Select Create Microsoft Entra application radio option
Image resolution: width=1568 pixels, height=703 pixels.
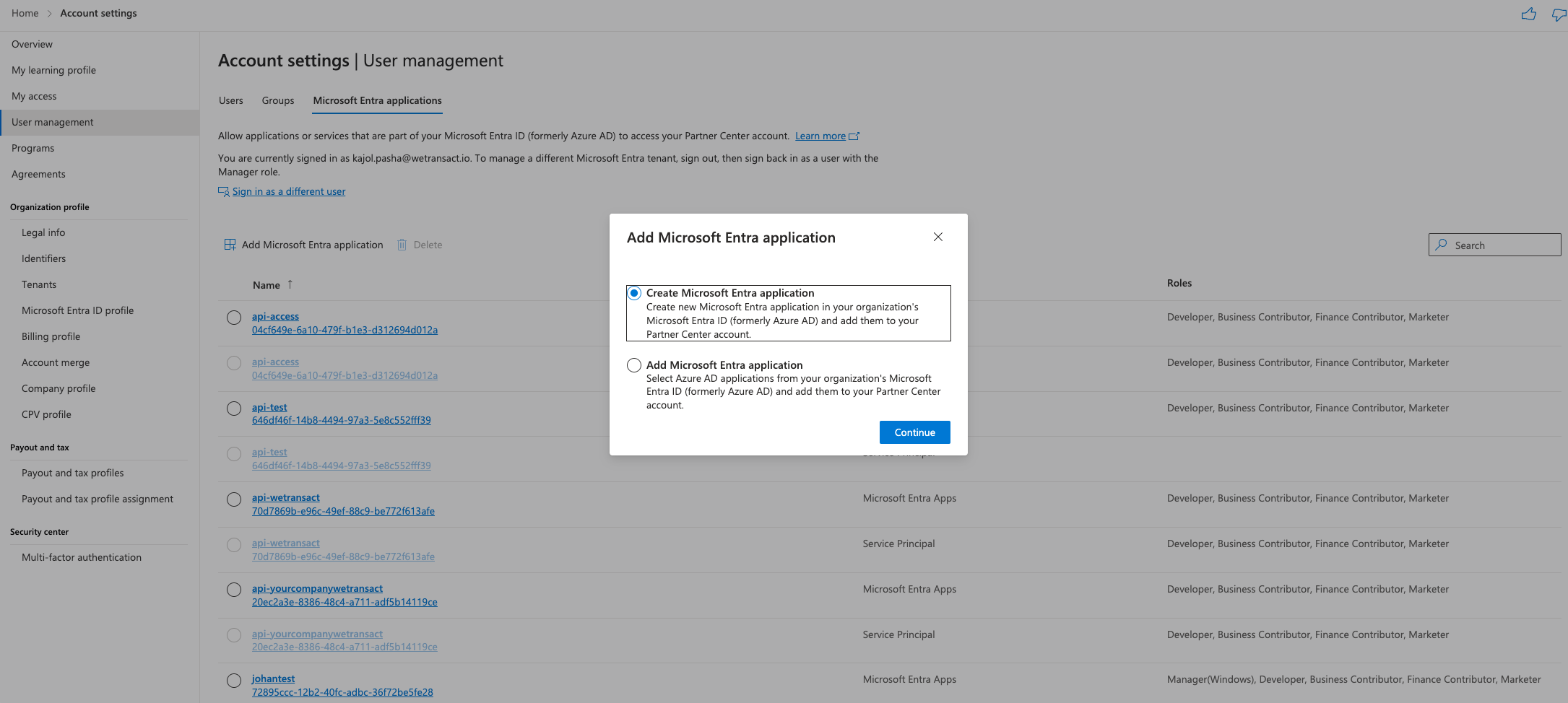click(x=633, y=293)
